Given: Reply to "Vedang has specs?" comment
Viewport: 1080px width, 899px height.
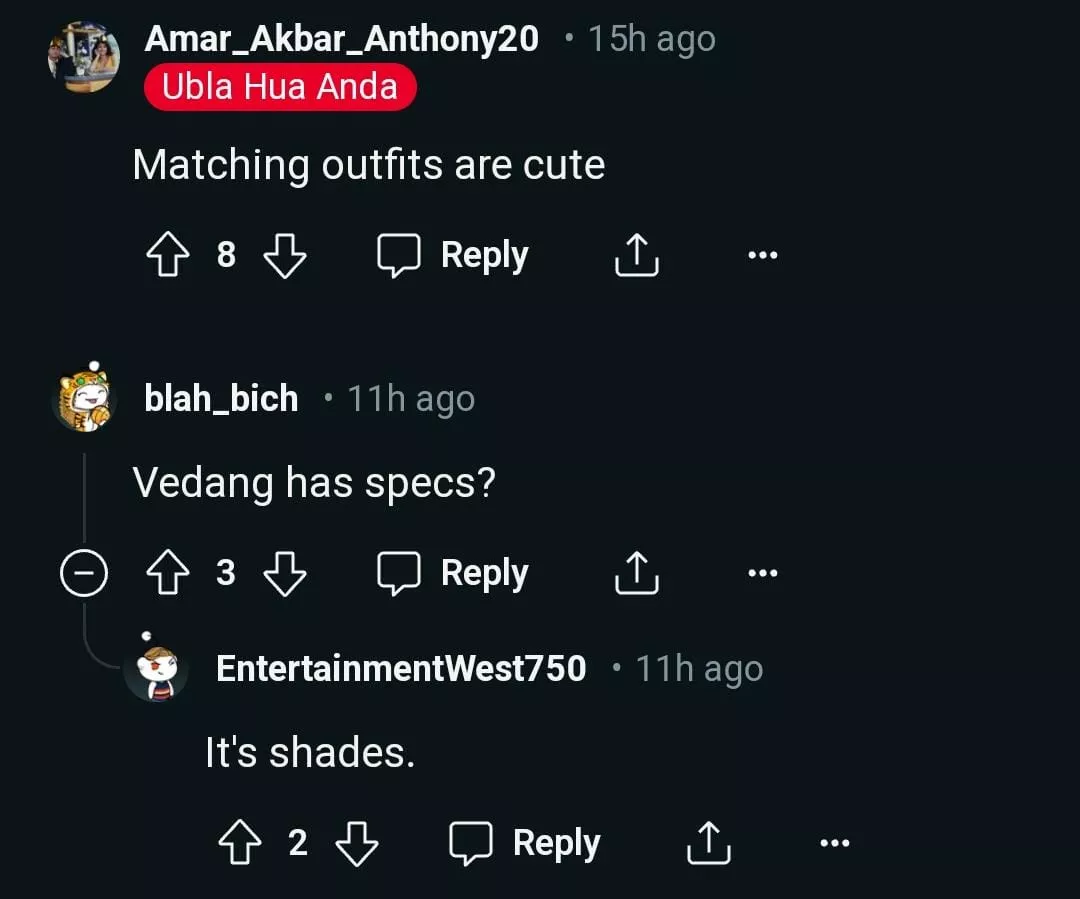Looking at the screenshot, I should tap(453, 574).
